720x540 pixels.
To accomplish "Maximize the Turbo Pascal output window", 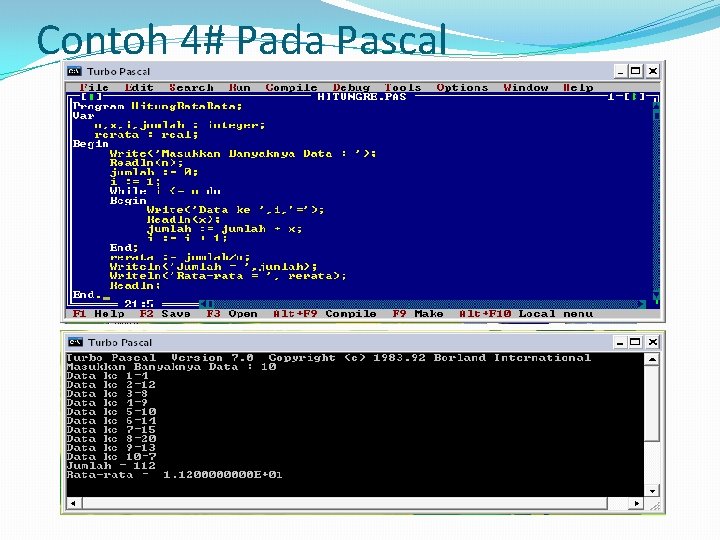I will point(635,342).
